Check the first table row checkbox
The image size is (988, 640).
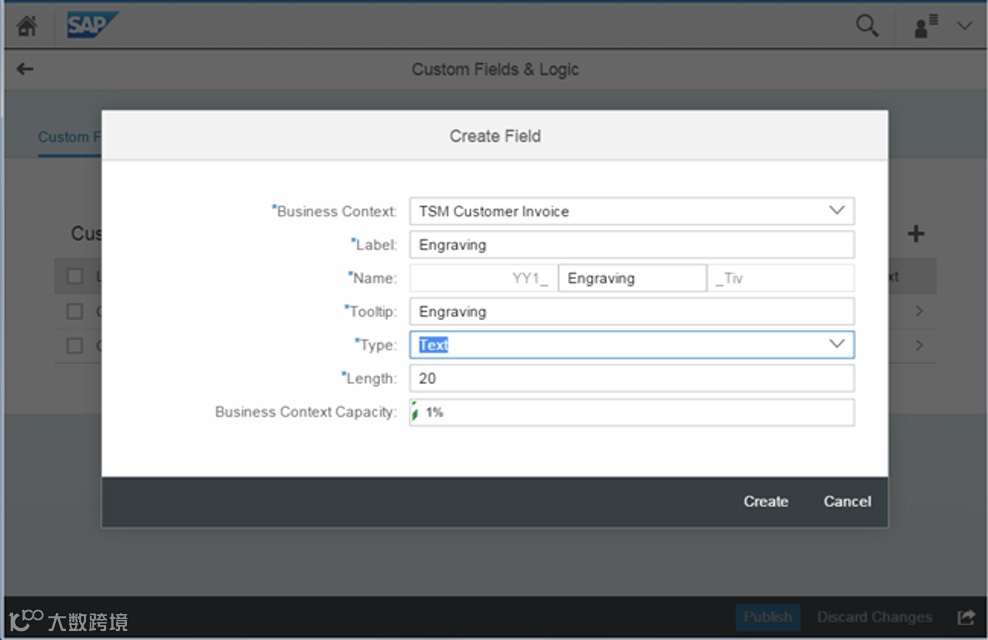[x=75, y=311]
